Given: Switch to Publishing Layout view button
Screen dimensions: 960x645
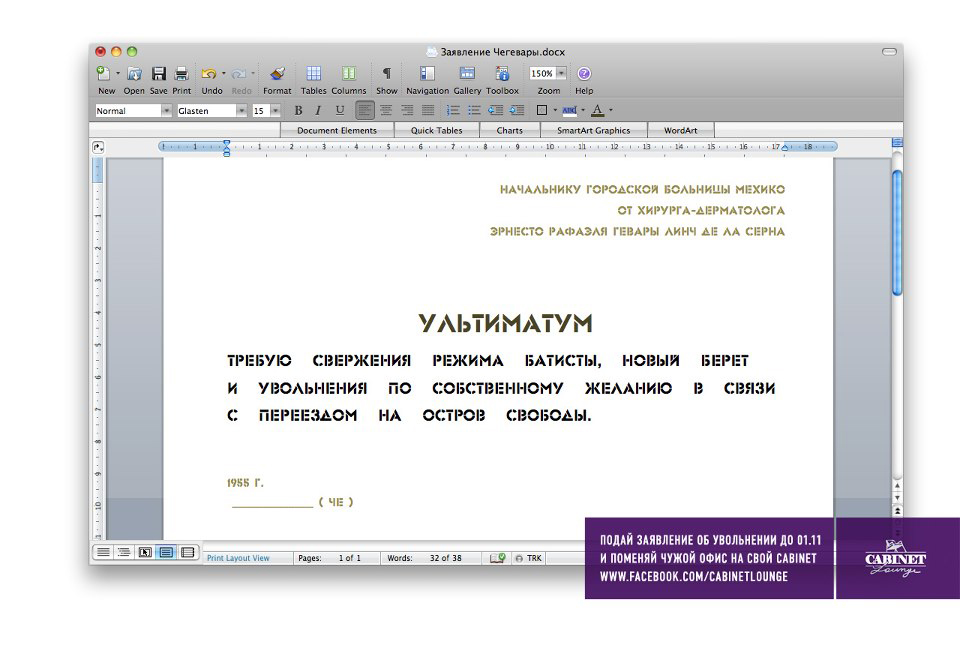Looking at the screenshot, I should [x=145, y=553].
